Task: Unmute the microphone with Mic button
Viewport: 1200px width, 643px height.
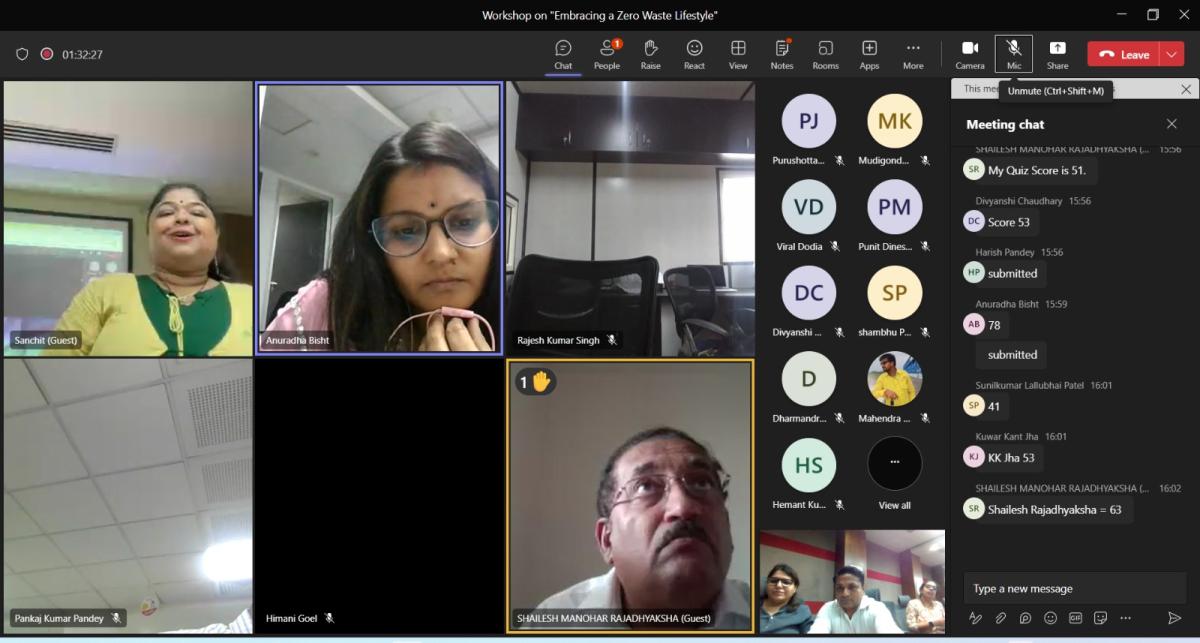Action: [1014, 54]
